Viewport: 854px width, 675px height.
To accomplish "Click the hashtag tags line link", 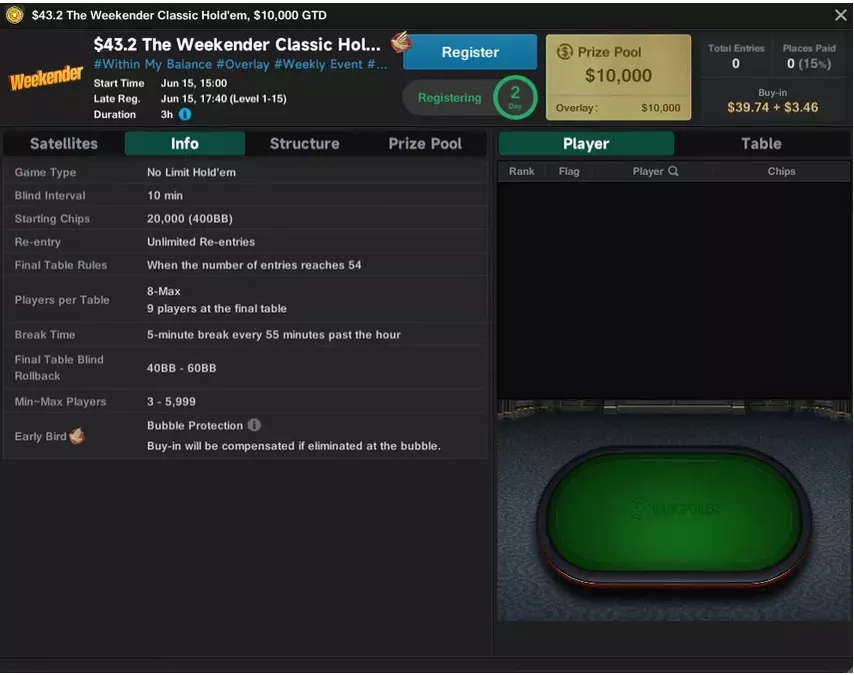I will [x=240, y=64].
